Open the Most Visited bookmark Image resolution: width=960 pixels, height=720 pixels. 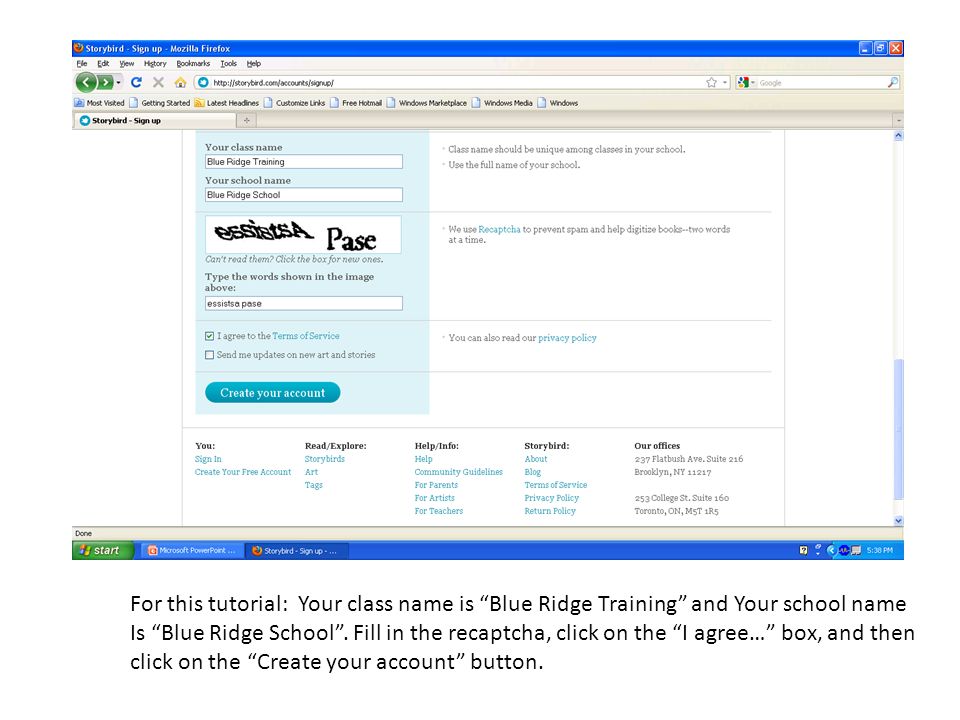pyautogui.click(x=99, y=103)
